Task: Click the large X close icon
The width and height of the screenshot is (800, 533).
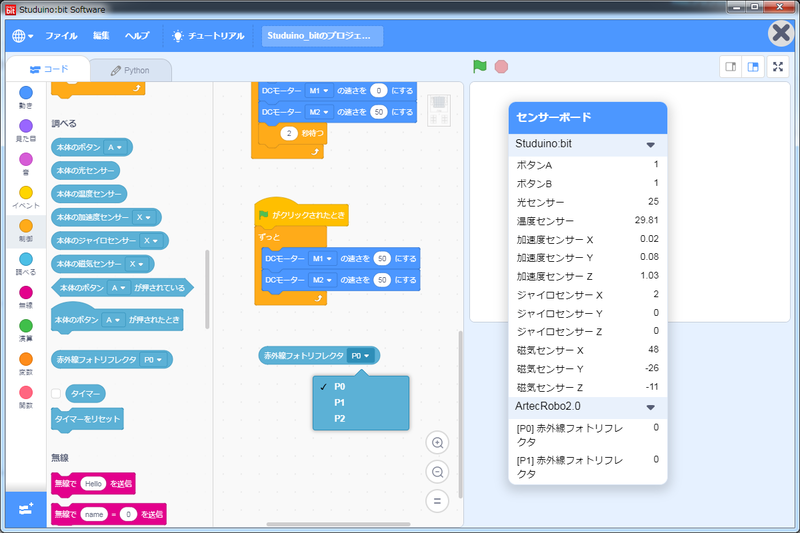Action: [781, 33]
